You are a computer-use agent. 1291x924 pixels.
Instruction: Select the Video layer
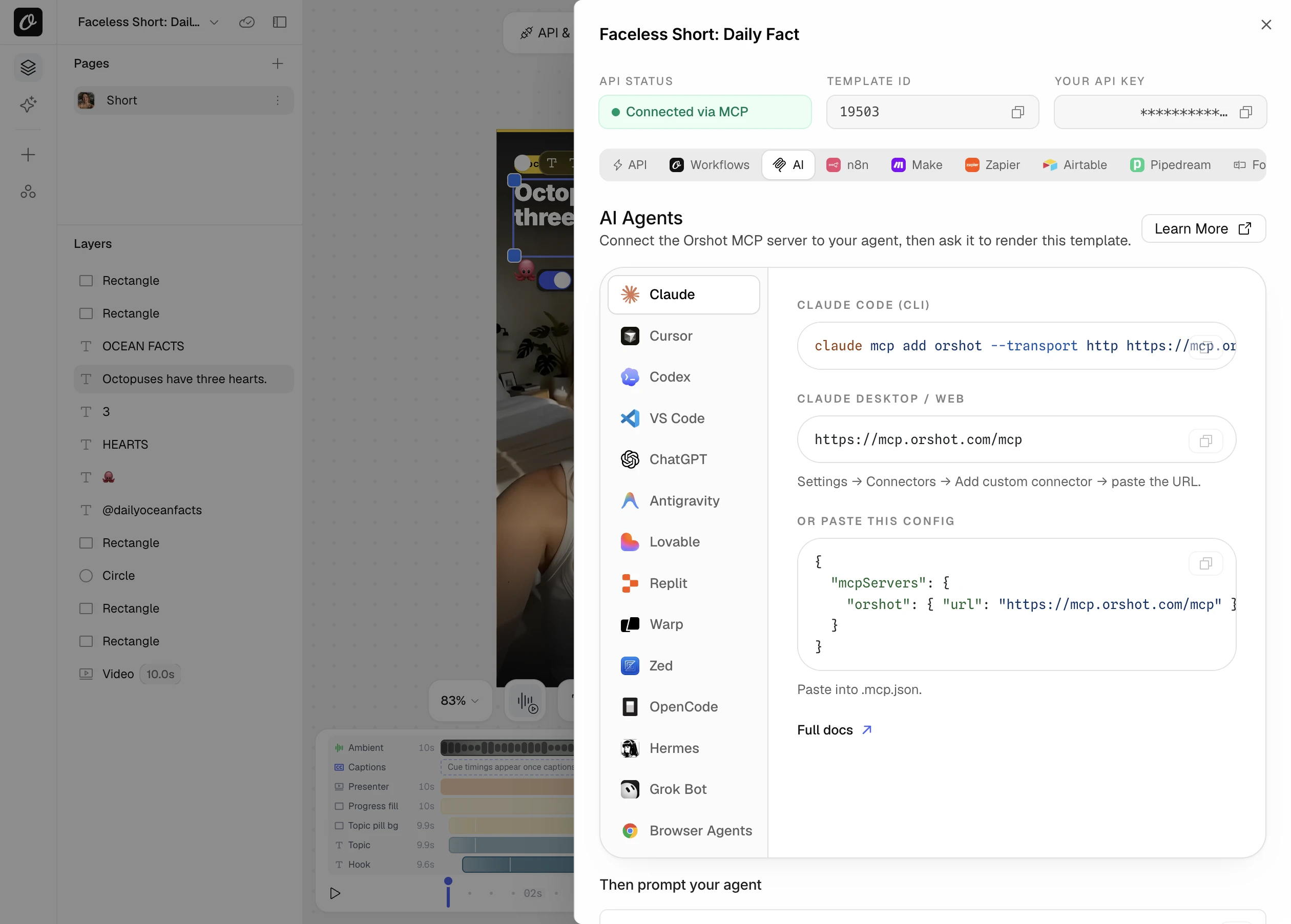tap(183, 674)
